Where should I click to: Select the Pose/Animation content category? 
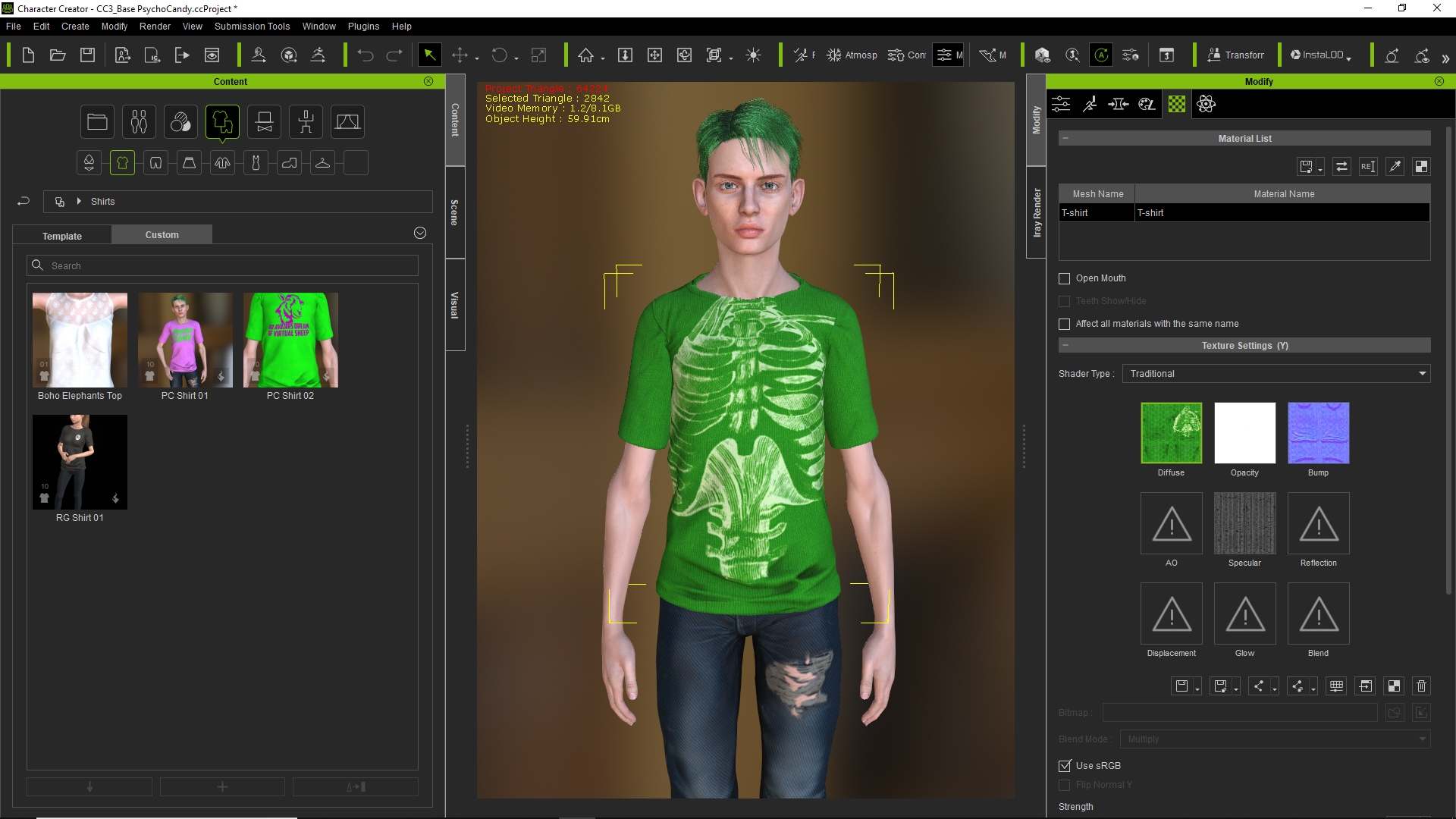click(306, 122)
